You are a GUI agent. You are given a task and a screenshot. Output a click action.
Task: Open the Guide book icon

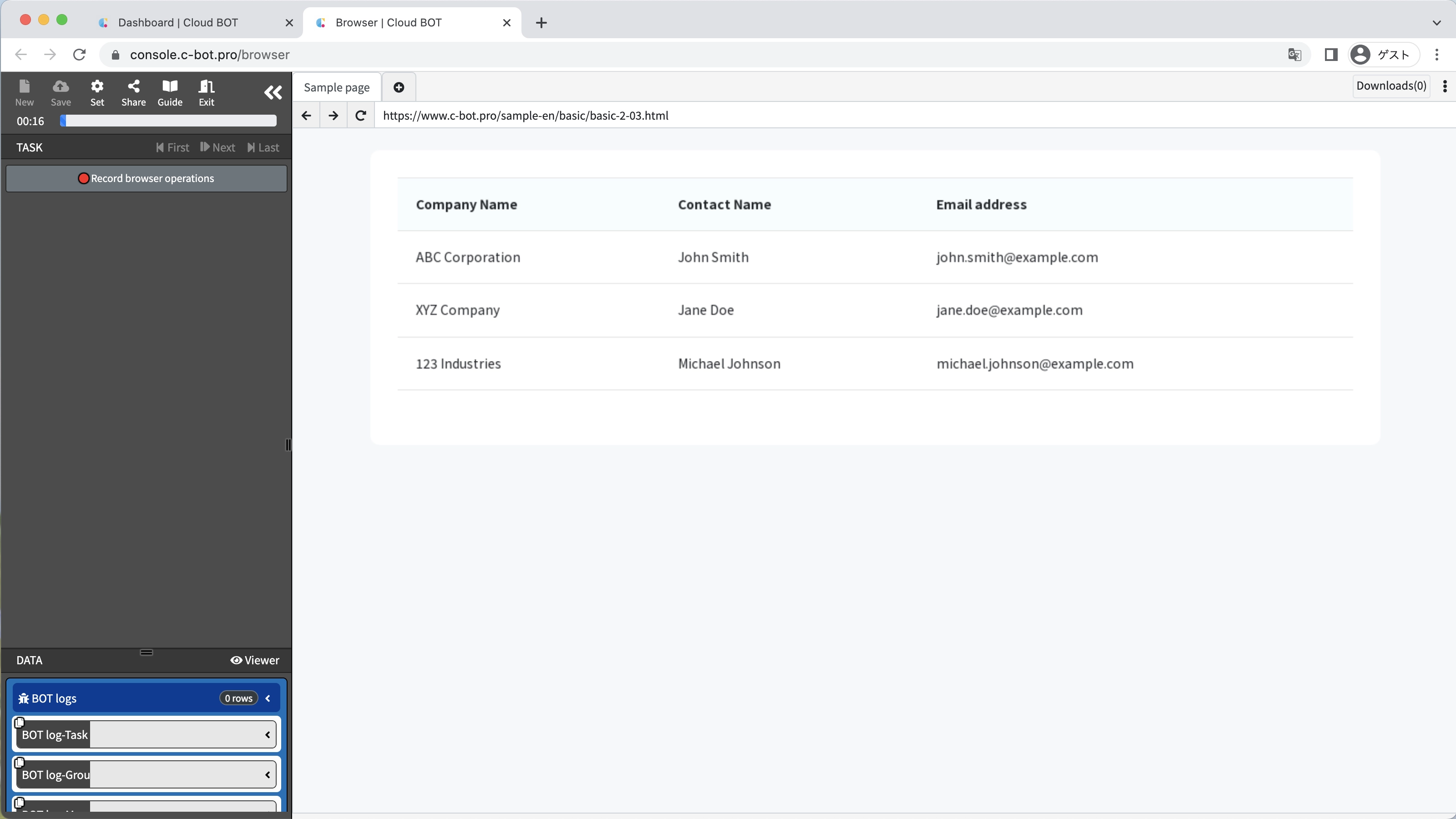(x=170, y=93)
